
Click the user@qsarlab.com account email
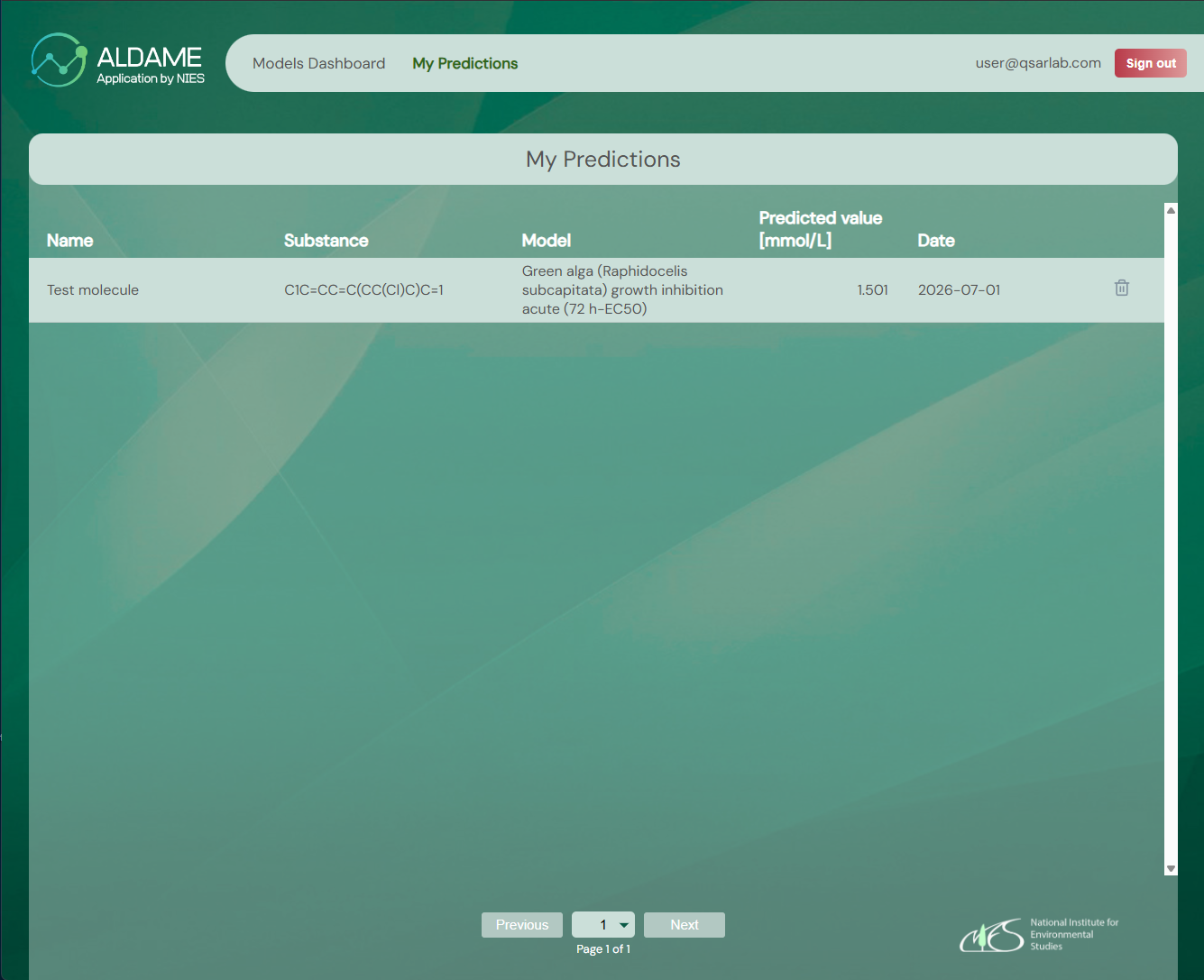click(1038, 63)
